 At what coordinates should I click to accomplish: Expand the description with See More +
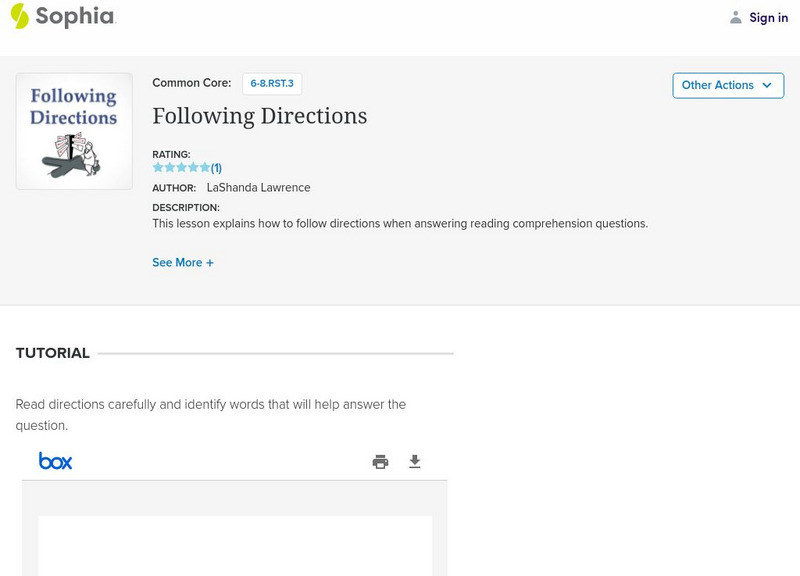pos(183,263)
